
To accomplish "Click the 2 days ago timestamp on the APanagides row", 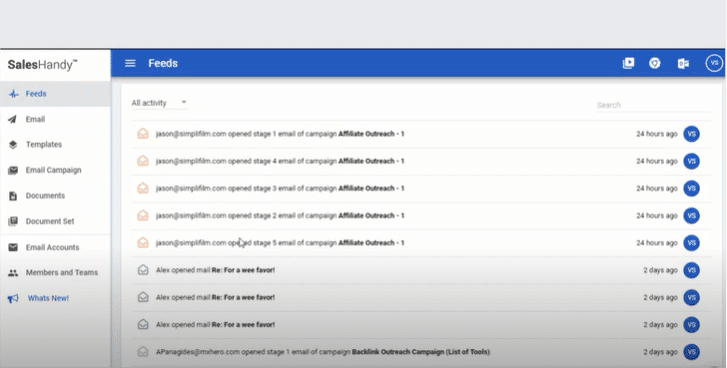I will point(660,352).
